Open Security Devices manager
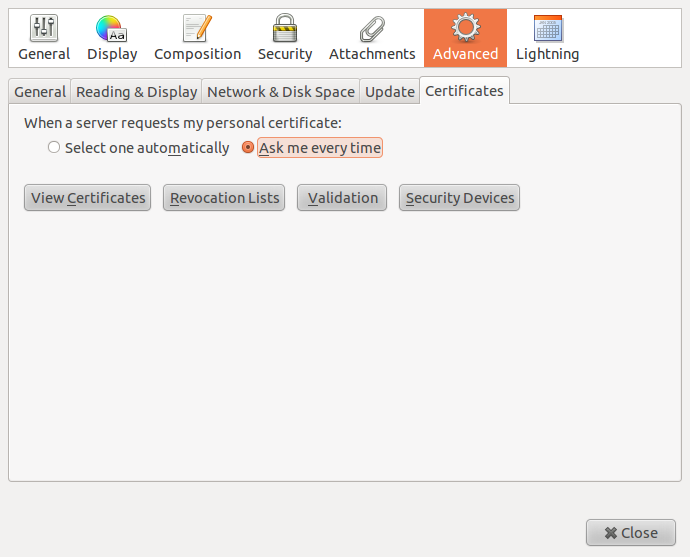 click(459, 198)
